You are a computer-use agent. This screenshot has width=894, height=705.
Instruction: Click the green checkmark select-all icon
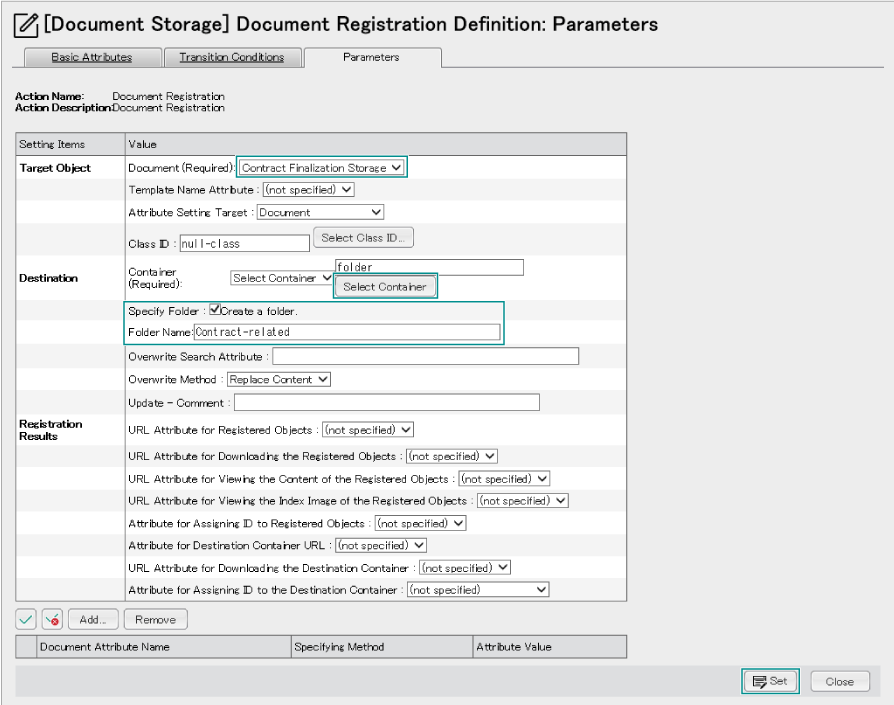[x=26, y=620]
